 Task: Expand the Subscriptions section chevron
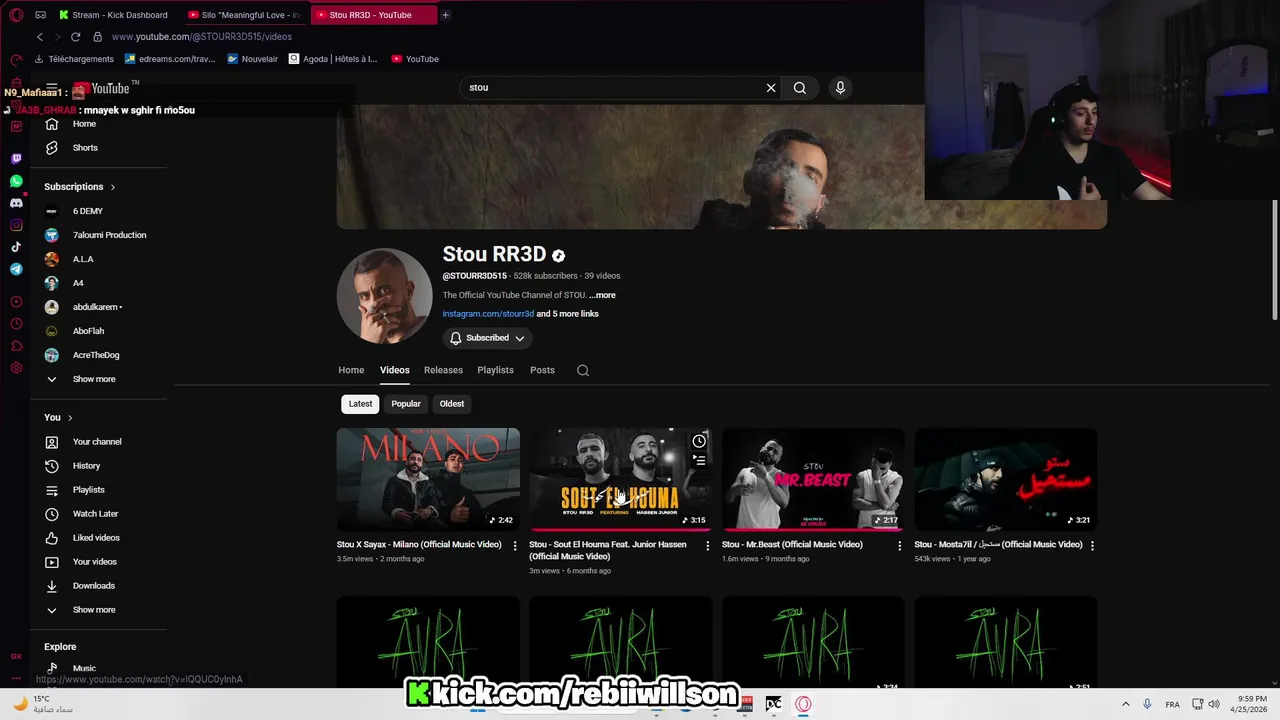pos(113,187)
